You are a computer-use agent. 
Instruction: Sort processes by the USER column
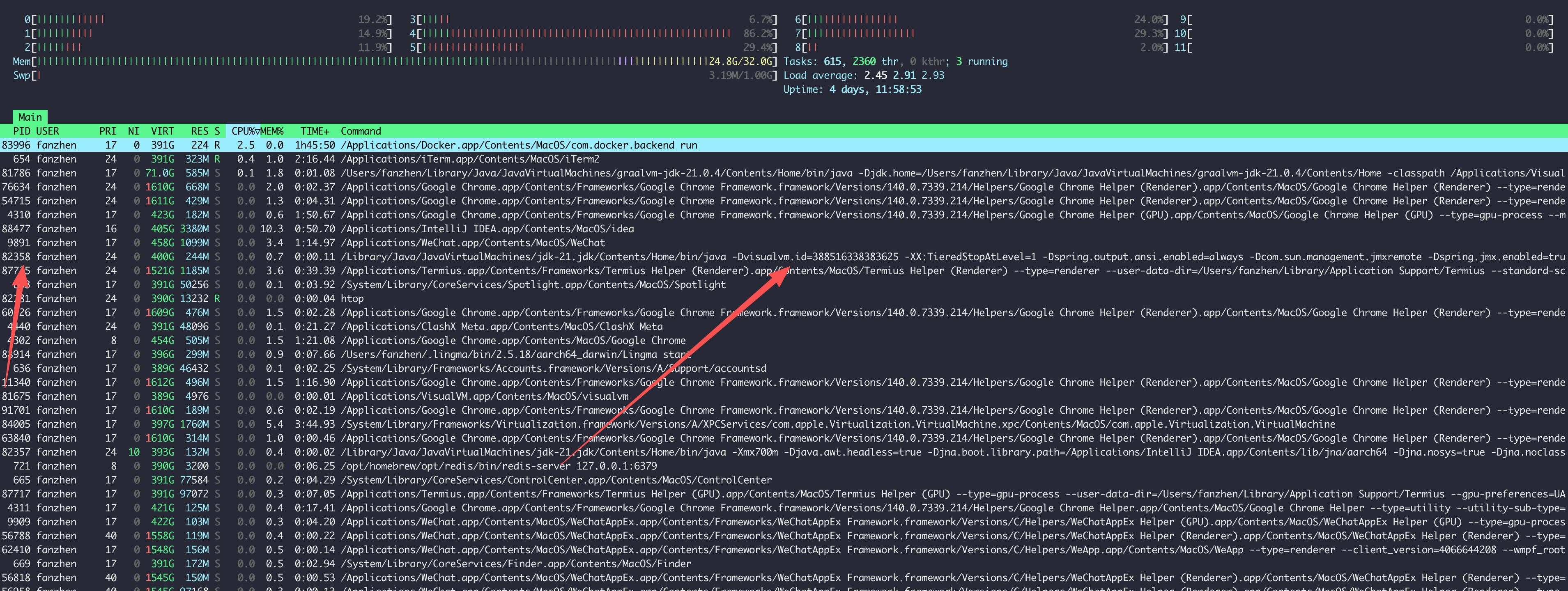click(x=48, y=131)
